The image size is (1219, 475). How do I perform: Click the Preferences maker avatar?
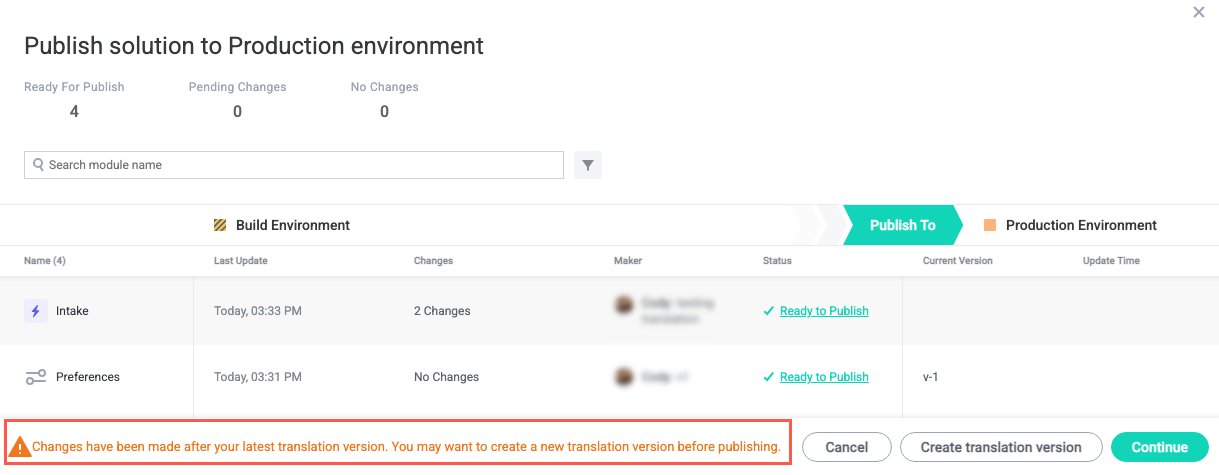624,377
